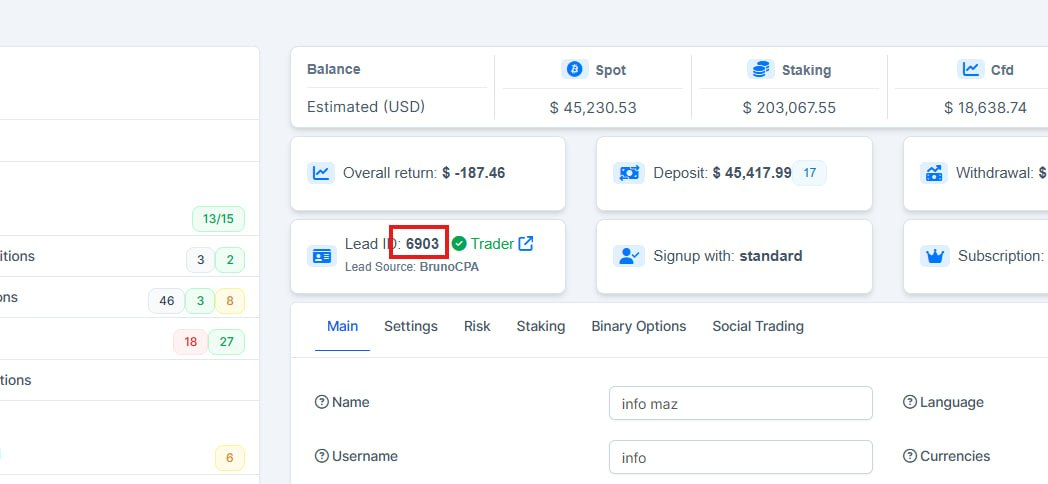Click the Language help question icon
1048x484 pixels.
910,402
